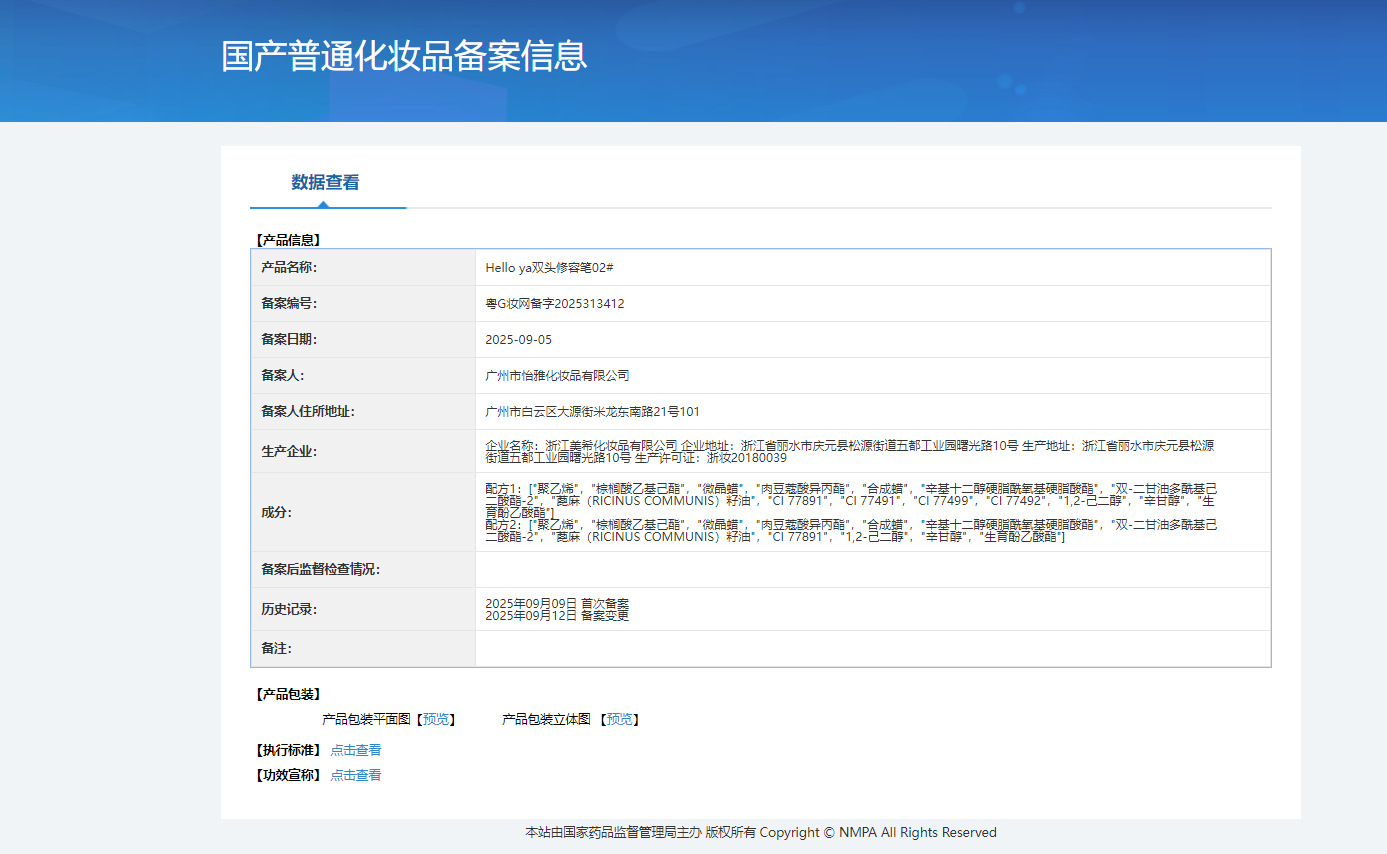Click the 备案人住所地址 row label
Screen dimensions: 1387x854
(308, 411)
